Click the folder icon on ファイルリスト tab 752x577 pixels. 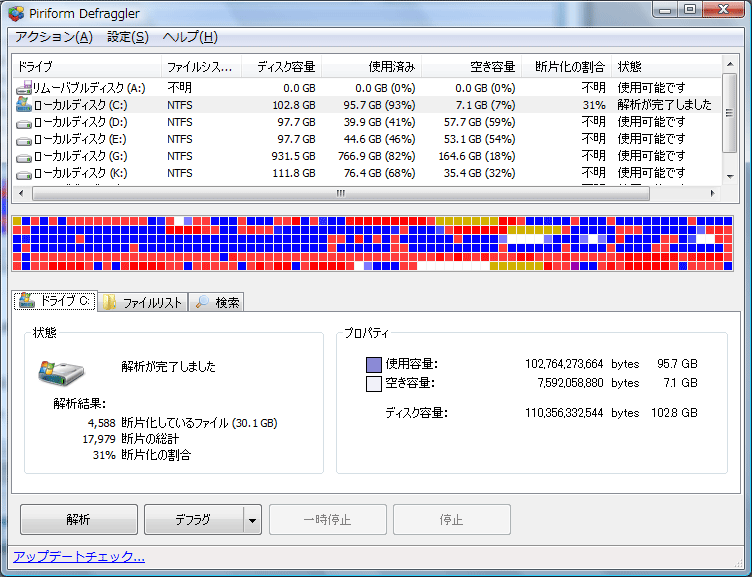(x=110, y=302)
